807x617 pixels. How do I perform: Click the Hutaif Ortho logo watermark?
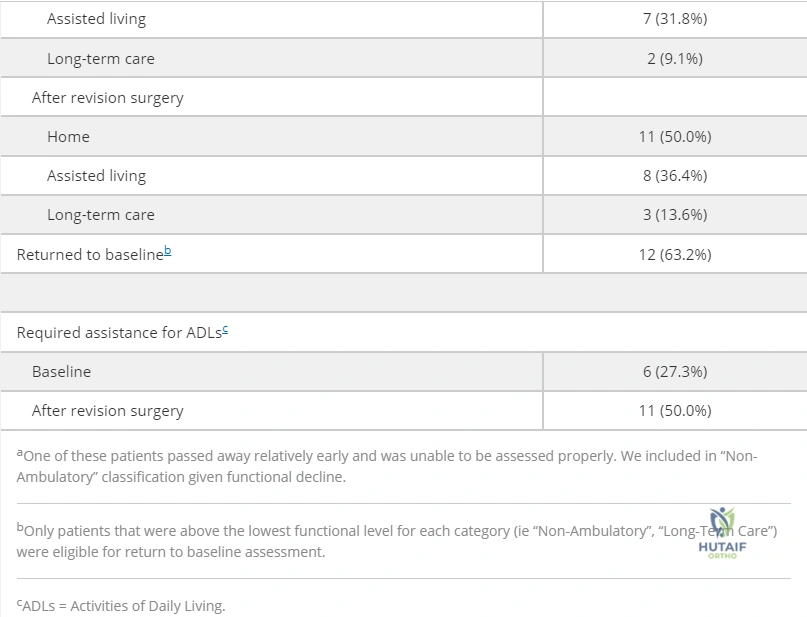click(722, 533)
